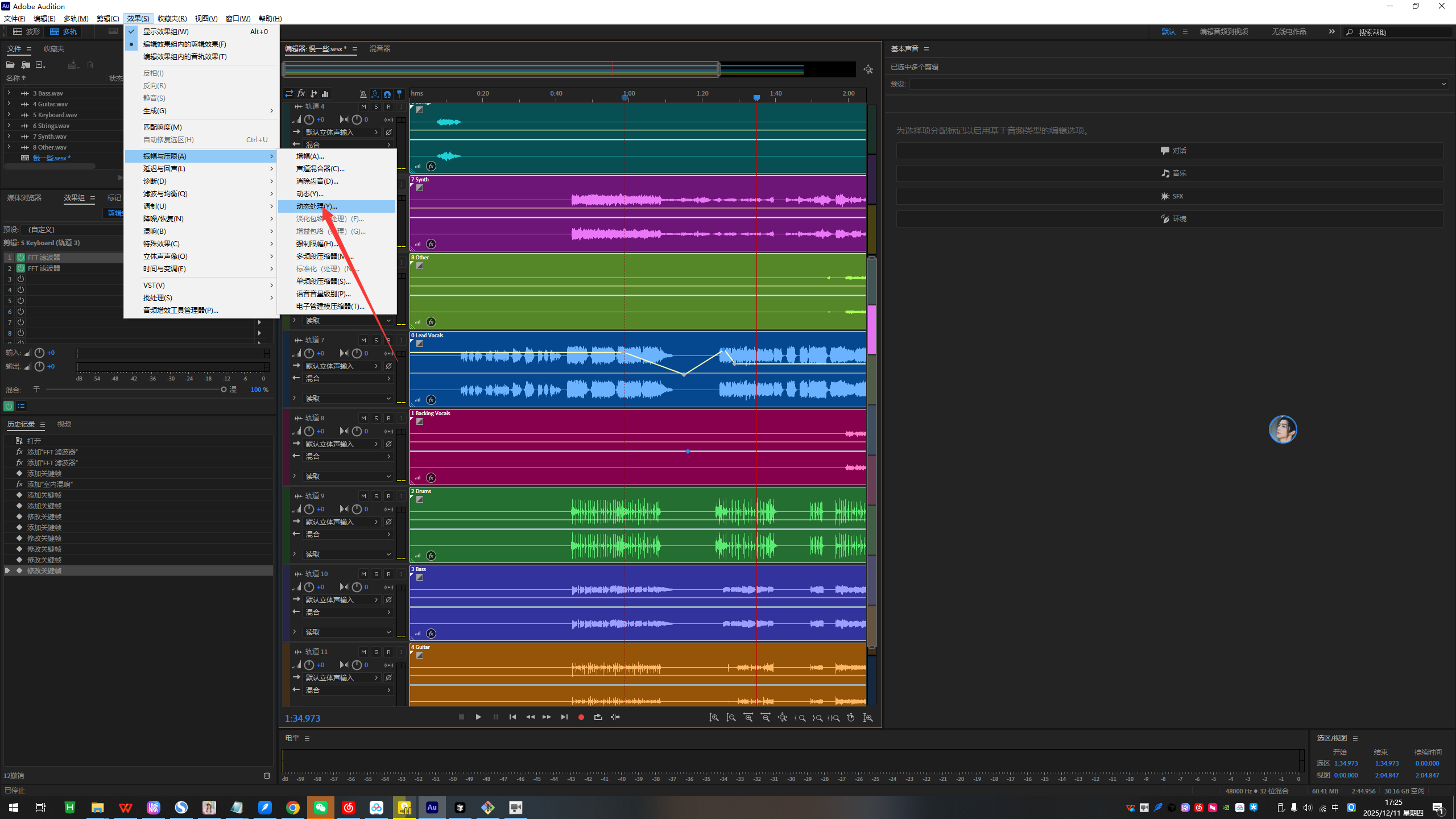Toggle power of first FFT 滤波器 effect
Image resolution: width=1456 pixels, height=819 pixels.
20,258
